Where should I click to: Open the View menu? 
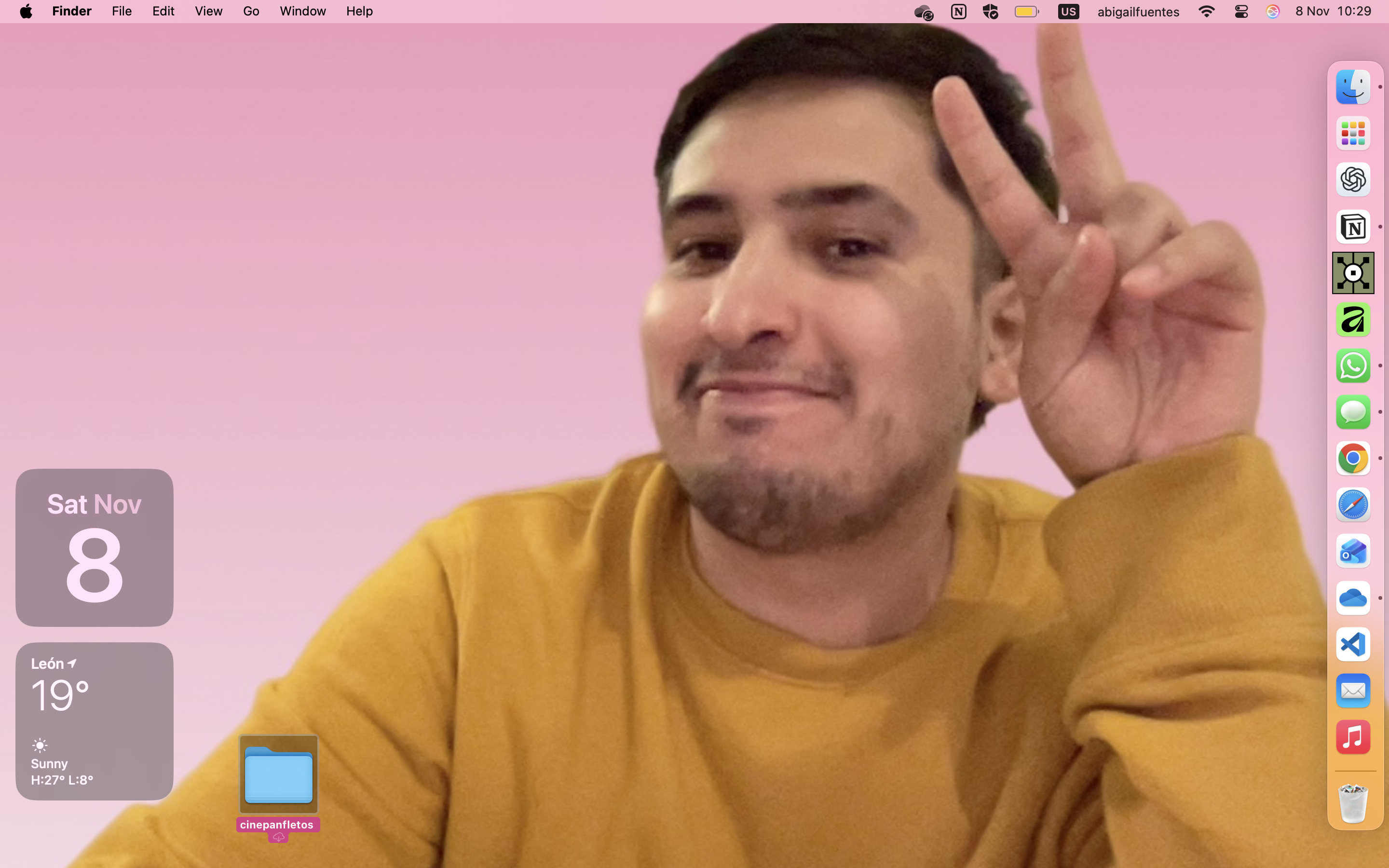208,12
